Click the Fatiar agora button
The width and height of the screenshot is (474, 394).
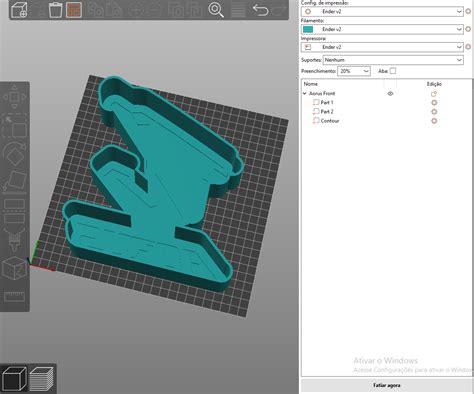[387, 385]
